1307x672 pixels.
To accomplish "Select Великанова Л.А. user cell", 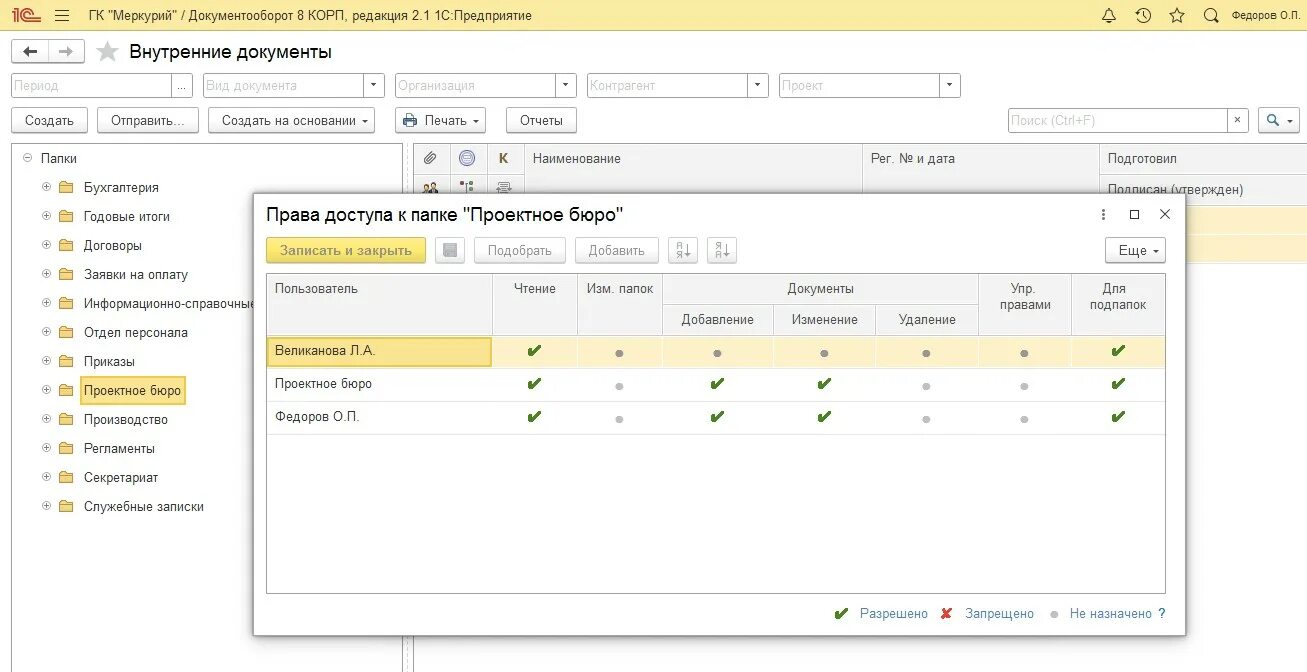I will point(379,351).
